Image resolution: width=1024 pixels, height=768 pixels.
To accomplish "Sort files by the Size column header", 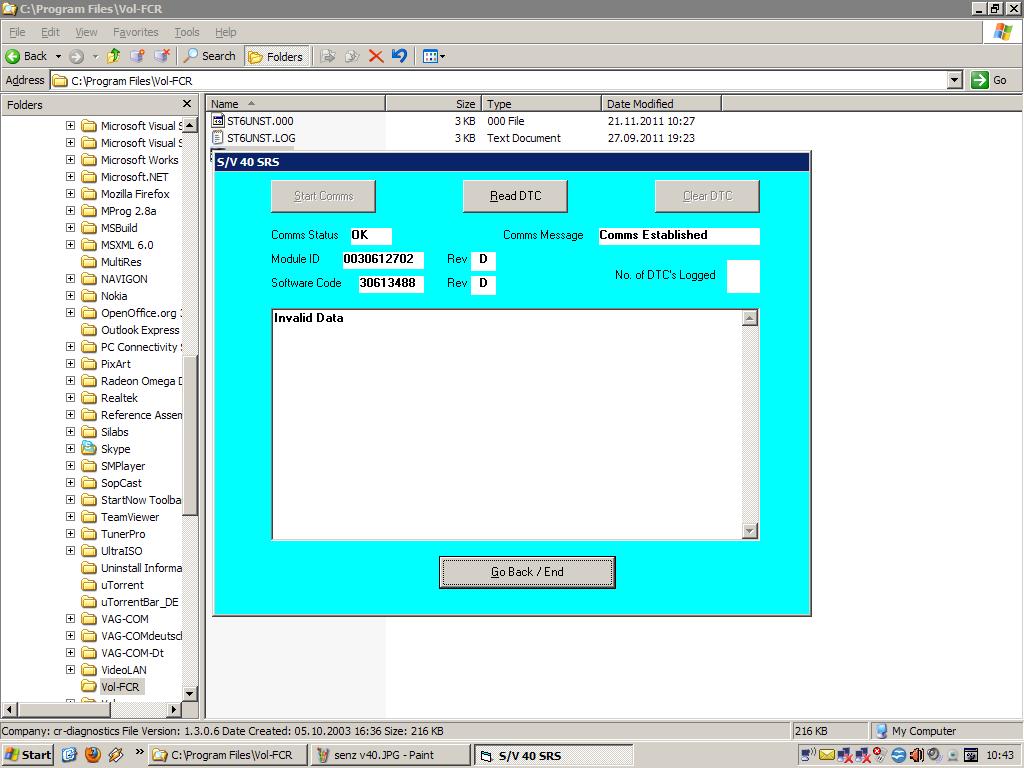I will [434, 104].
